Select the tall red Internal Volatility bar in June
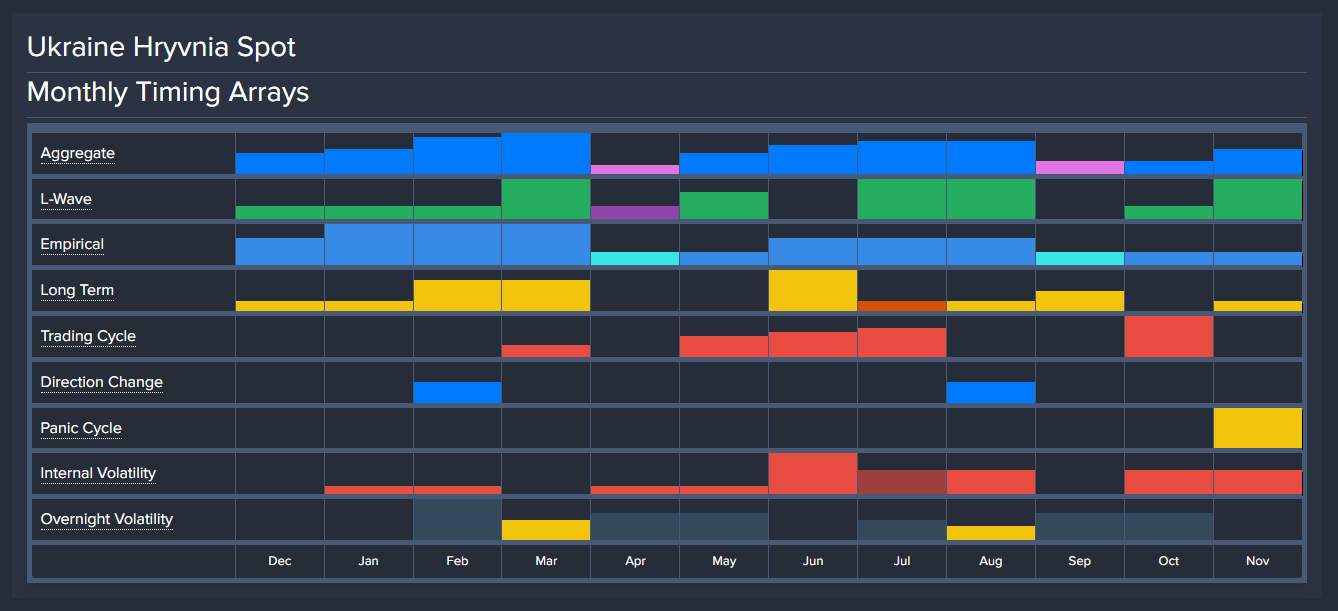Image resolution: width=1338 pixels, height=611 pixels. [812, 473]
